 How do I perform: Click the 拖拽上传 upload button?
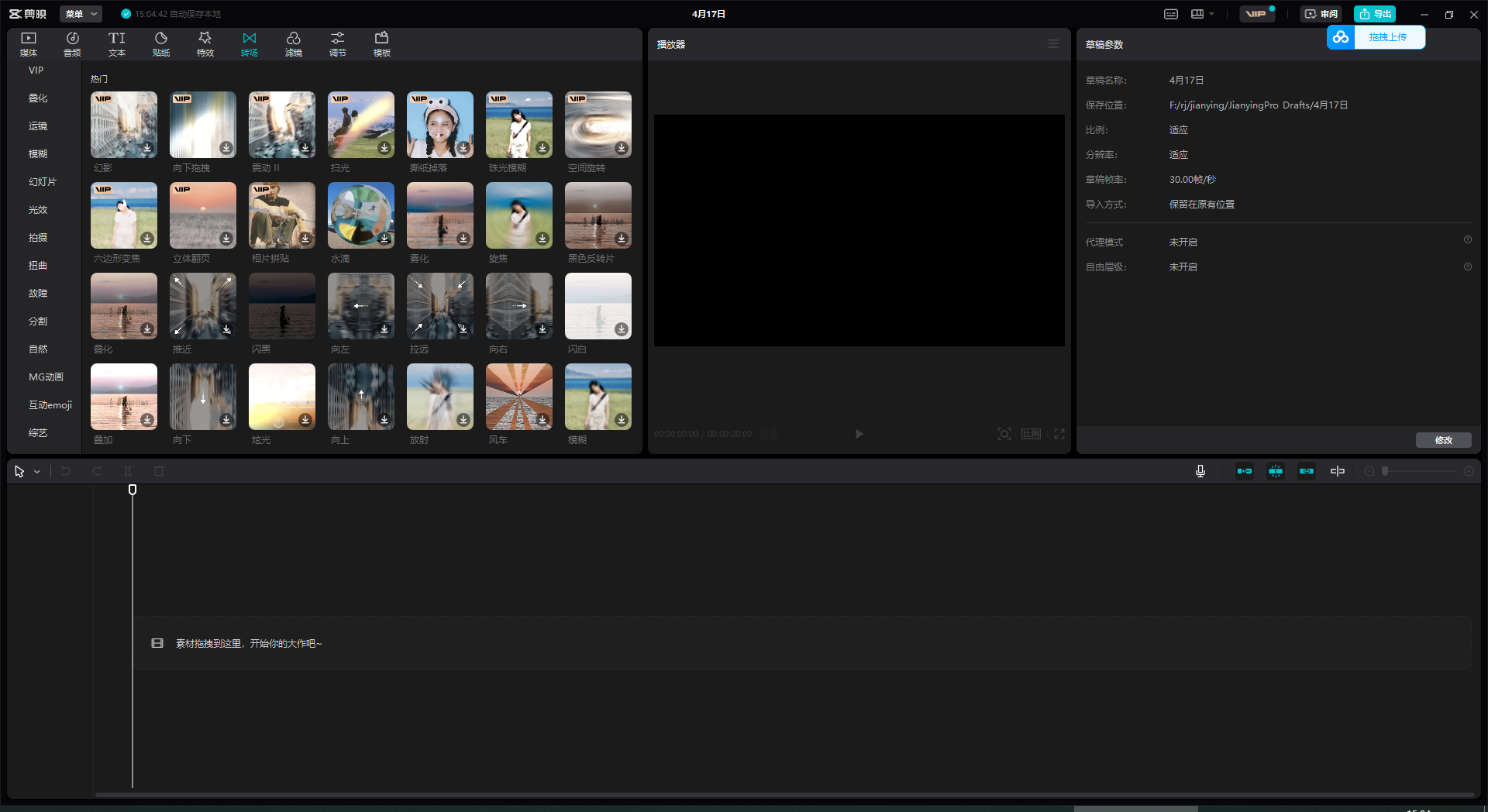click(x=1376, y=37)
